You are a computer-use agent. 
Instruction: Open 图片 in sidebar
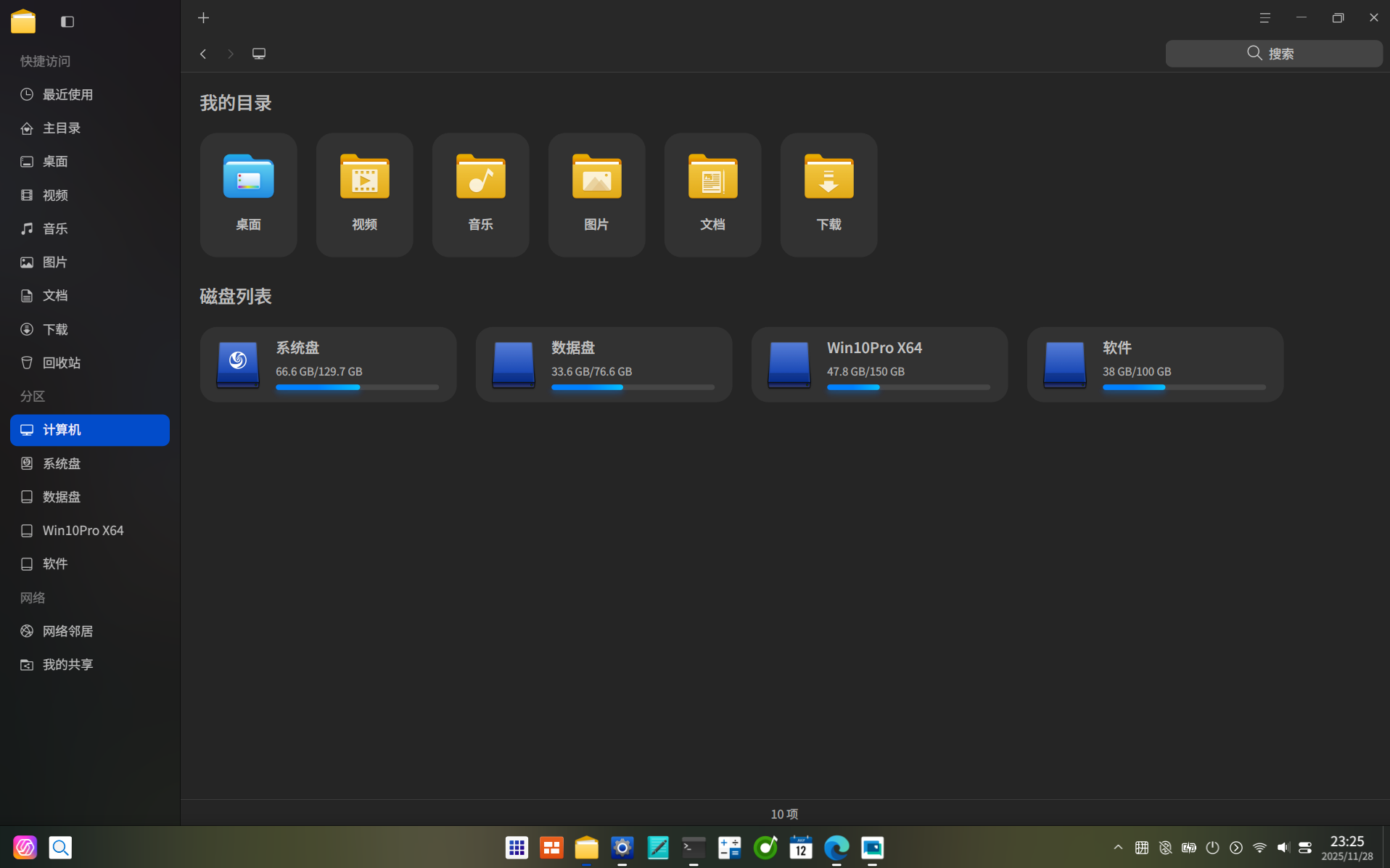90,262
